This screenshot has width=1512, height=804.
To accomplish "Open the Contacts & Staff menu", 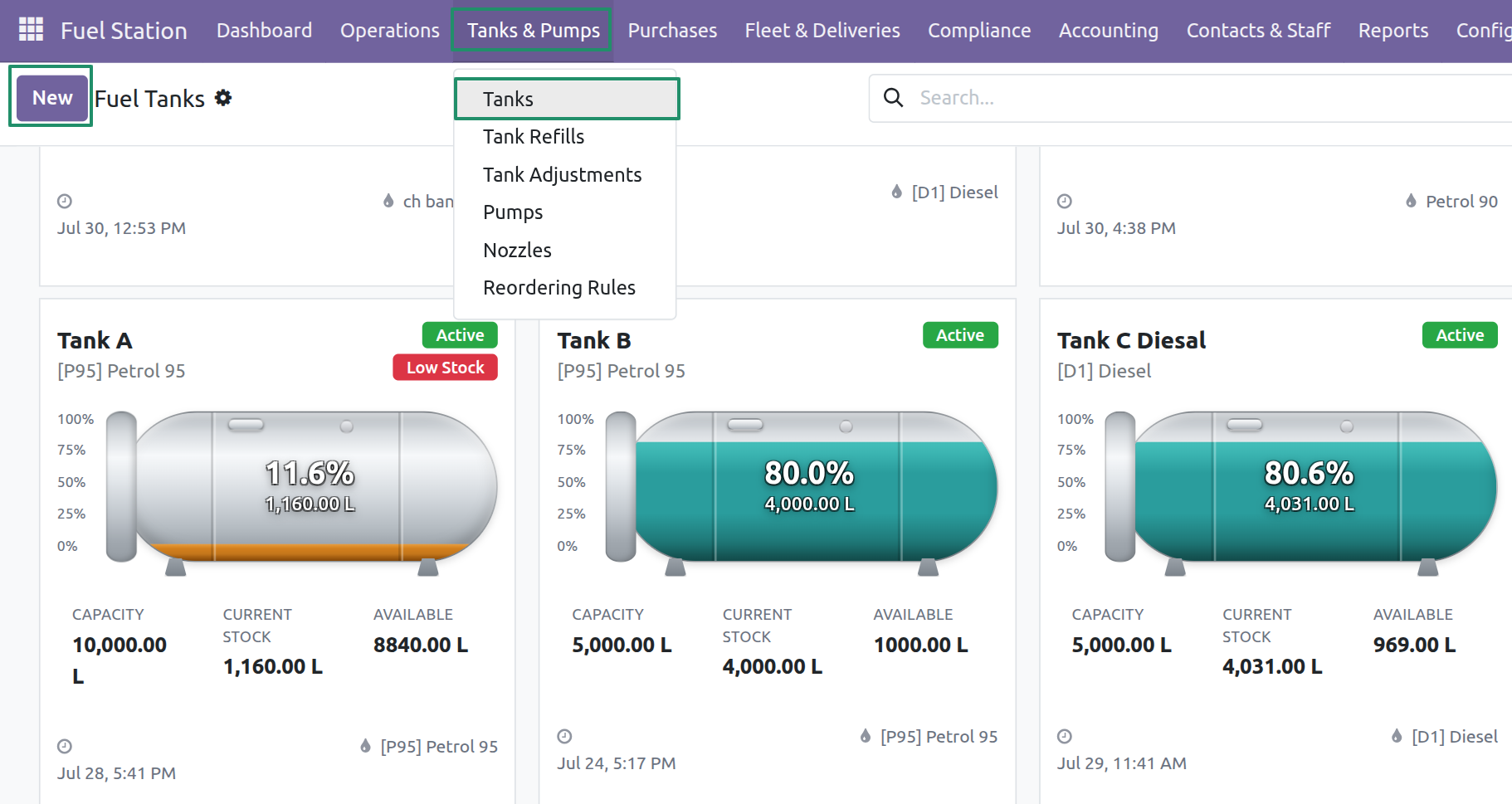I will point(1258,31).
